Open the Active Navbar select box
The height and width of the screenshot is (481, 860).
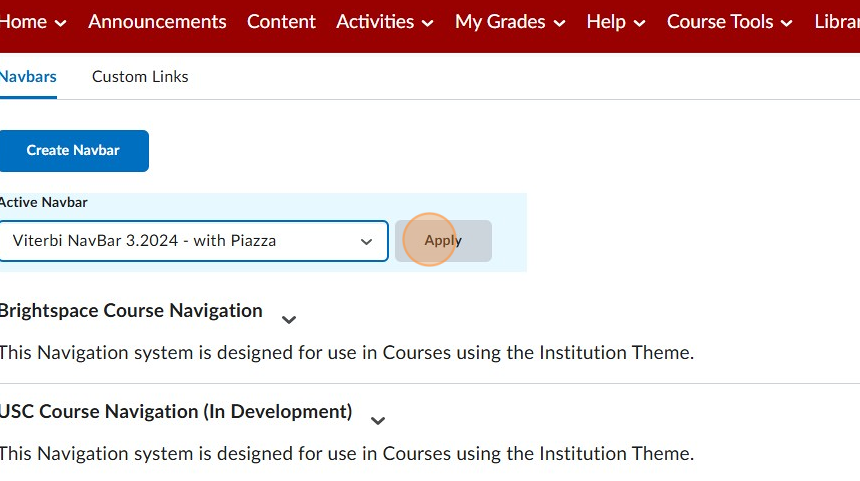pos(193,241)
